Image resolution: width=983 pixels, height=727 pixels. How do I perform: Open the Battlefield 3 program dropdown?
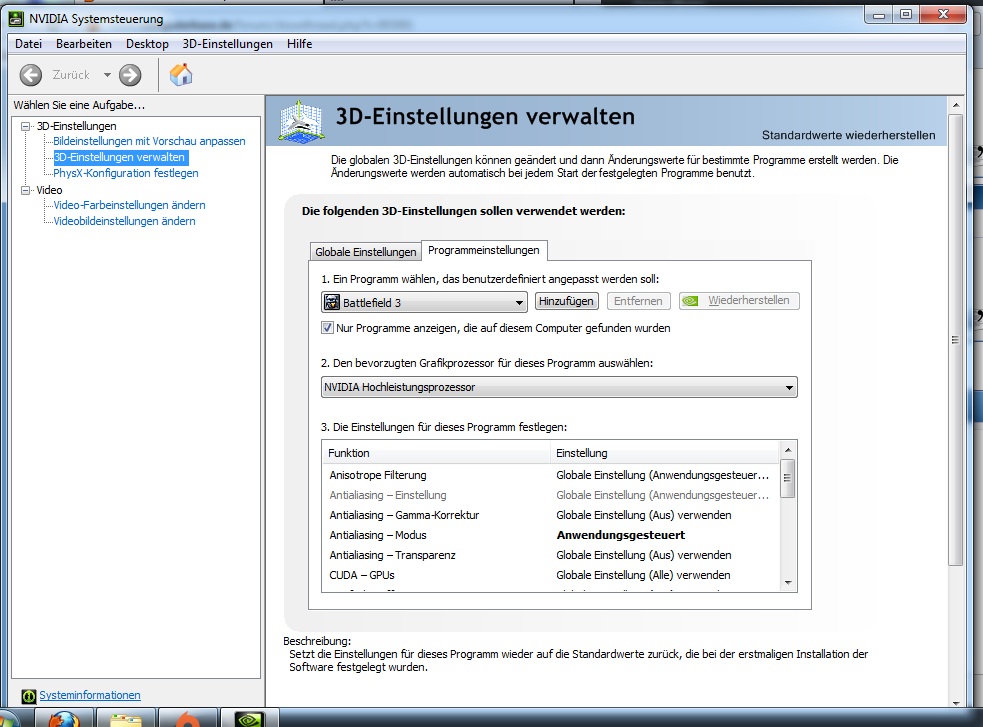click(424, 302)
